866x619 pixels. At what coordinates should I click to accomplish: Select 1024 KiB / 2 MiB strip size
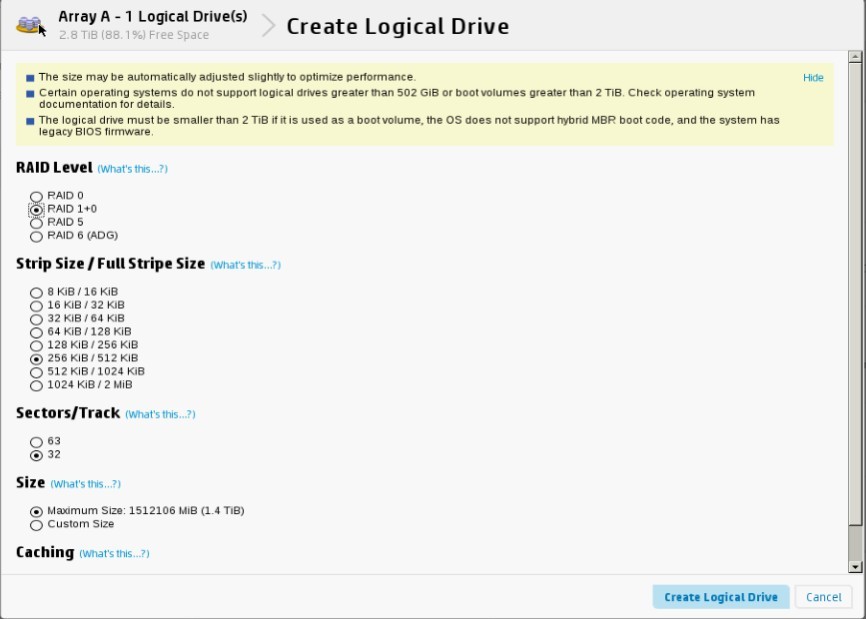click(37, 385)
